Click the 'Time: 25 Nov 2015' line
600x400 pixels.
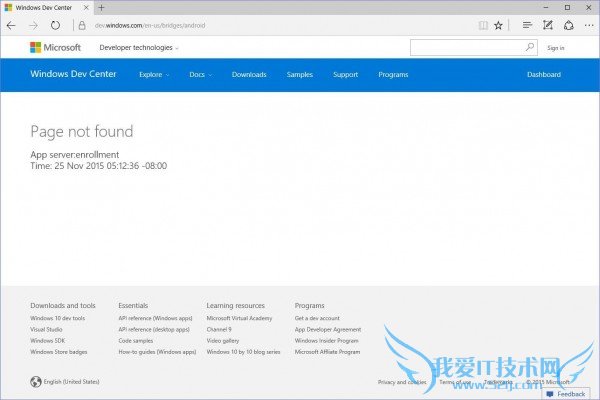pyautogui.click(x=98, y=166)
